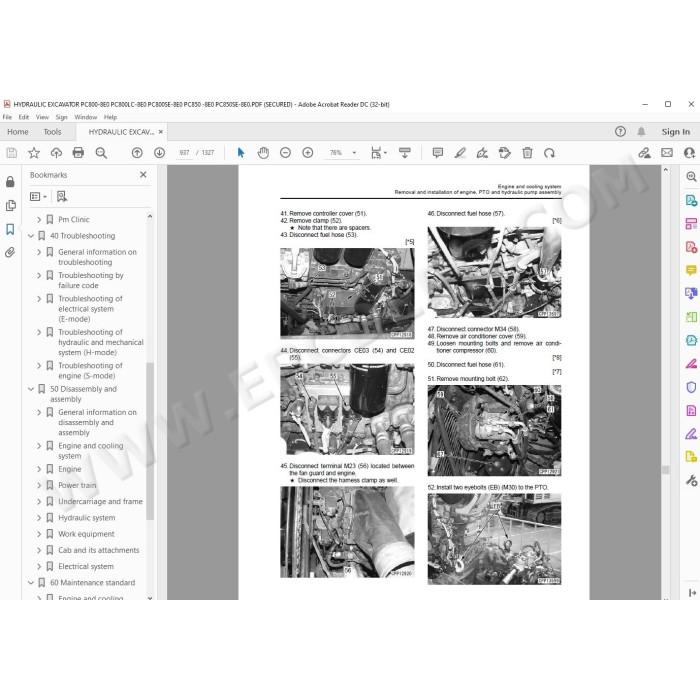Expand the Power train bookmark
The height and width of the screenshot is (700, 700).
39,485
